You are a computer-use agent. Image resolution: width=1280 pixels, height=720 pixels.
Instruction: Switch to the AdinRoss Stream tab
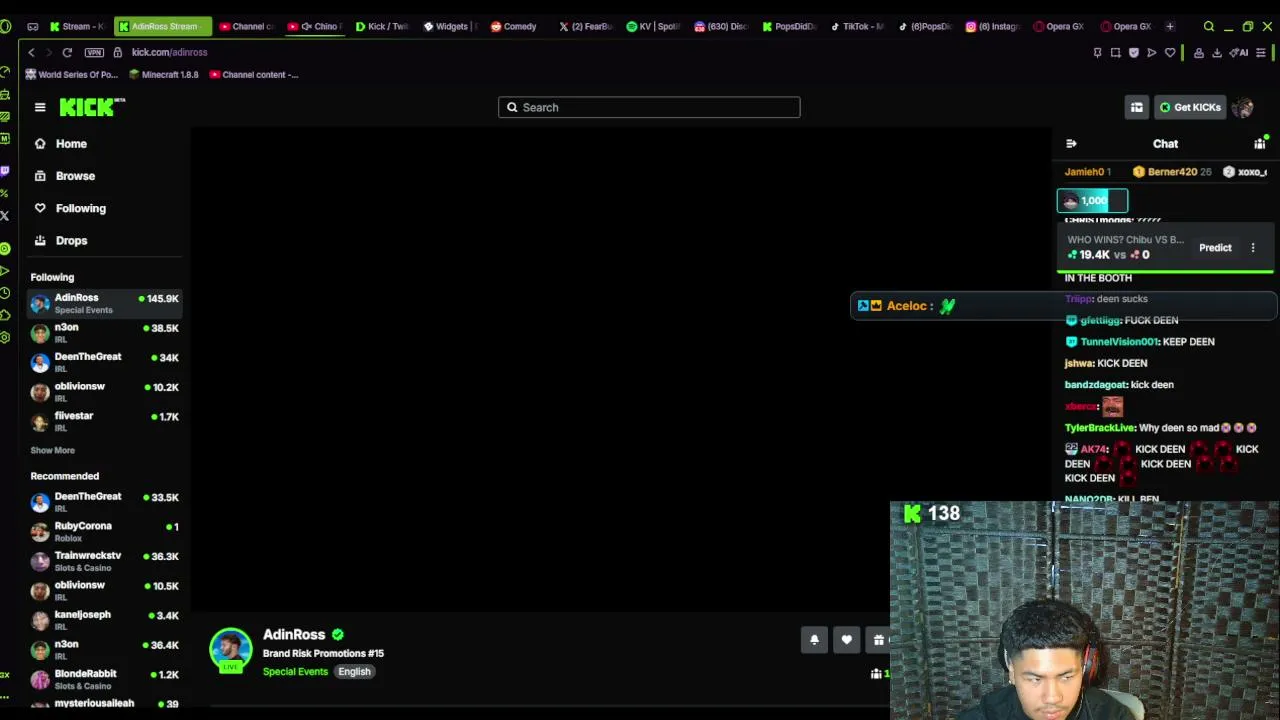(x=163, y=26)
